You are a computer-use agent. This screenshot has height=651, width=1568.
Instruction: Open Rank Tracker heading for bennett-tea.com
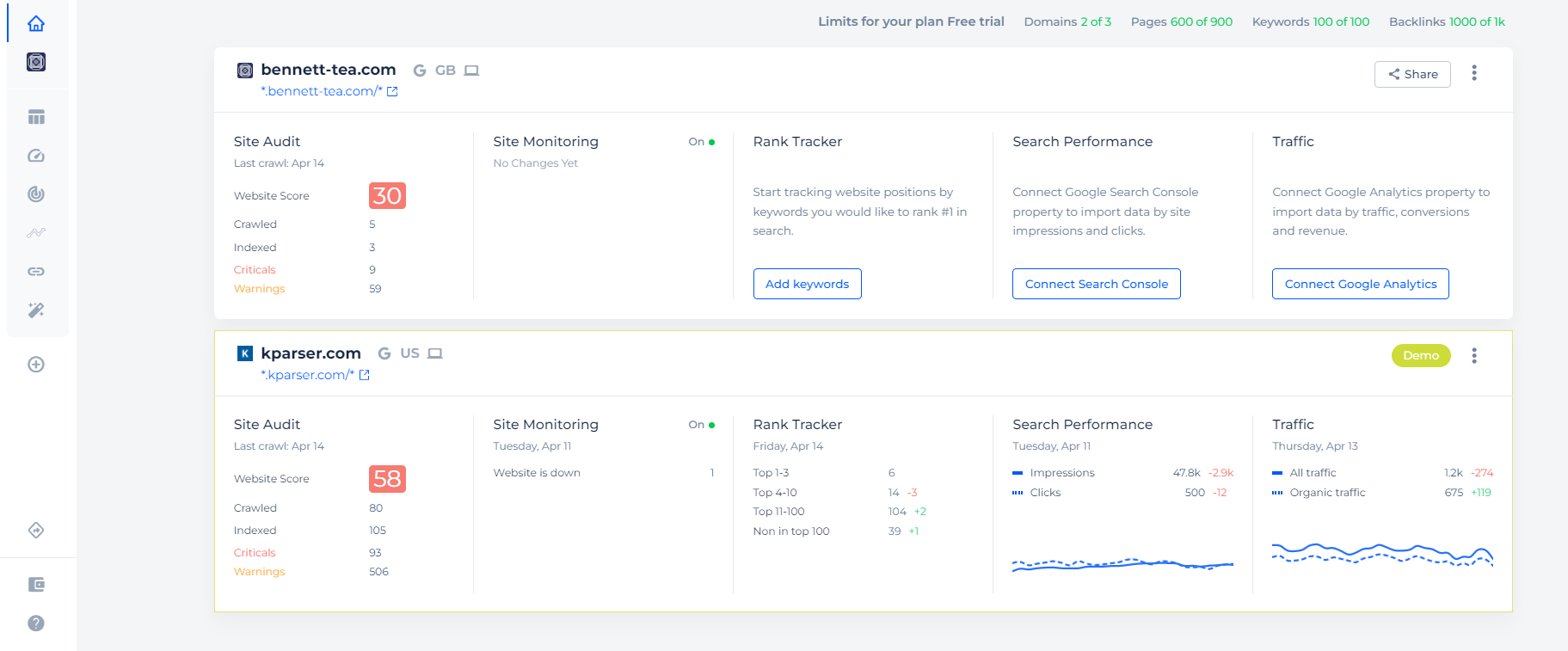(797, 142)
